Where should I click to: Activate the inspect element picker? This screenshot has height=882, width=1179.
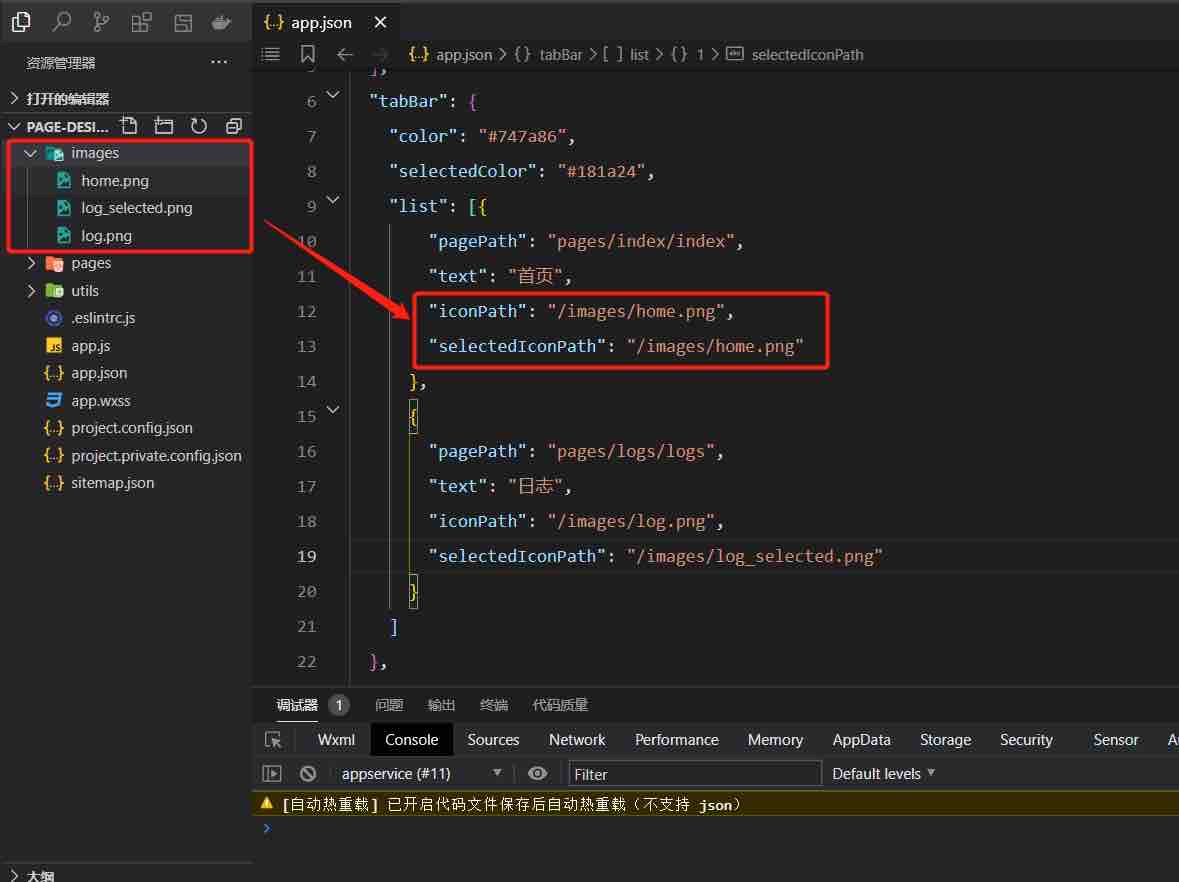click(273, 740)
